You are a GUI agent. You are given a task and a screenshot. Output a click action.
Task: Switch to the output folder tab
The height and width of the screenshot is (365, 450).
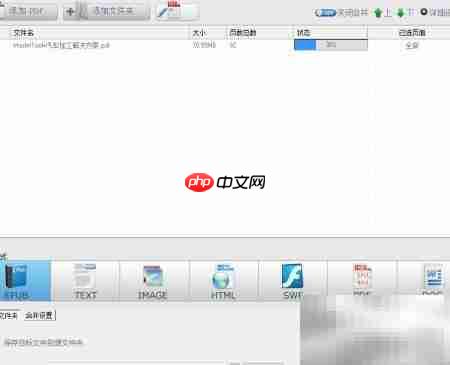coord(9,315)
